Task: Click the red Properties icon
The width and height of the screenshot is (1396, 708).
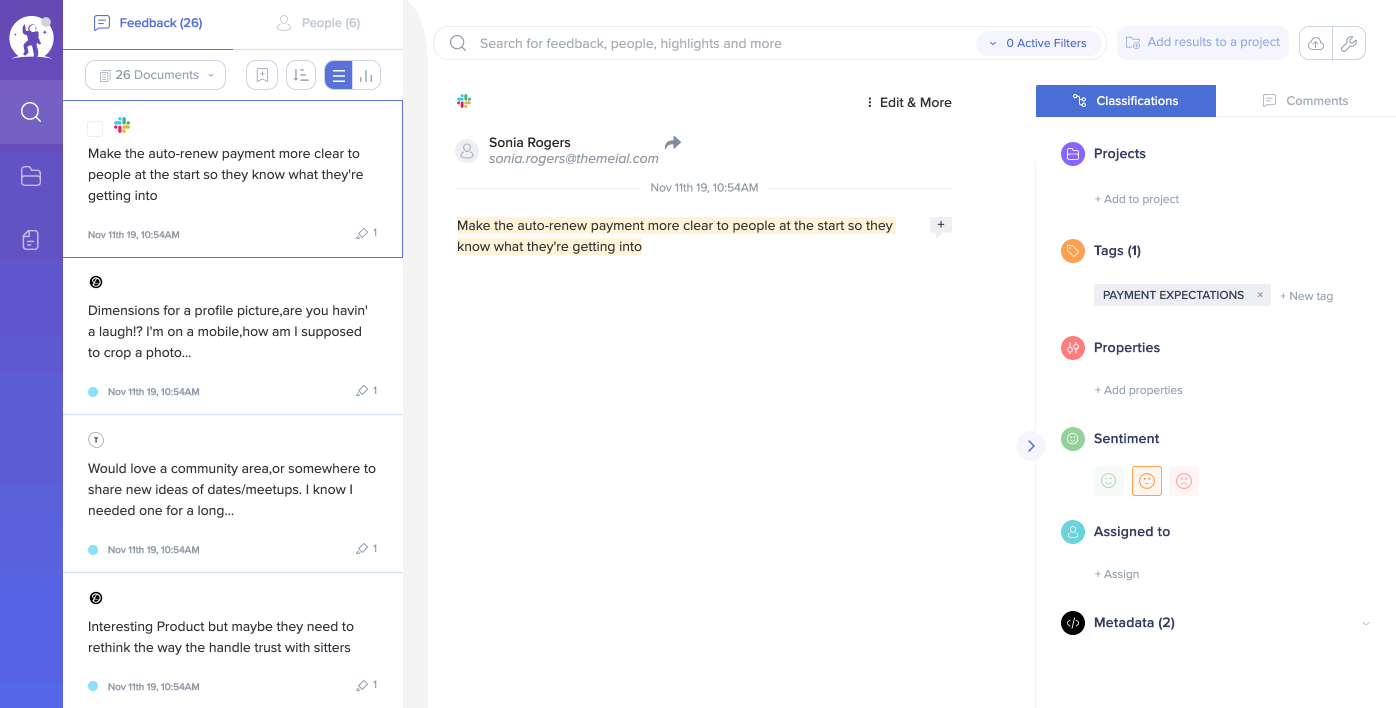Action: pyautogui.click(x=1073, y=348)
